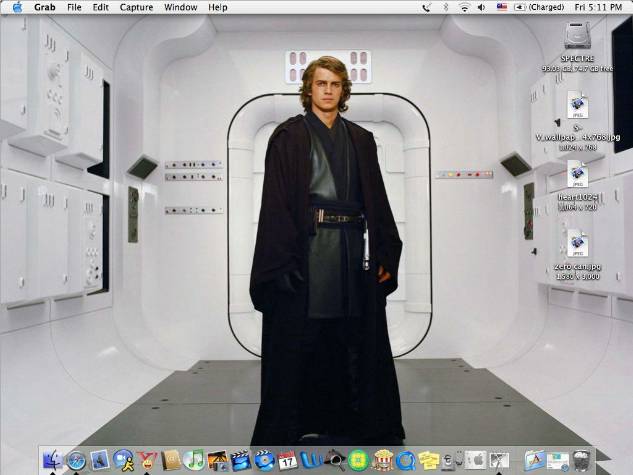Open the Window menu
Image resolution: width=633 pixels, height=475 pixels.
[180, 7]
